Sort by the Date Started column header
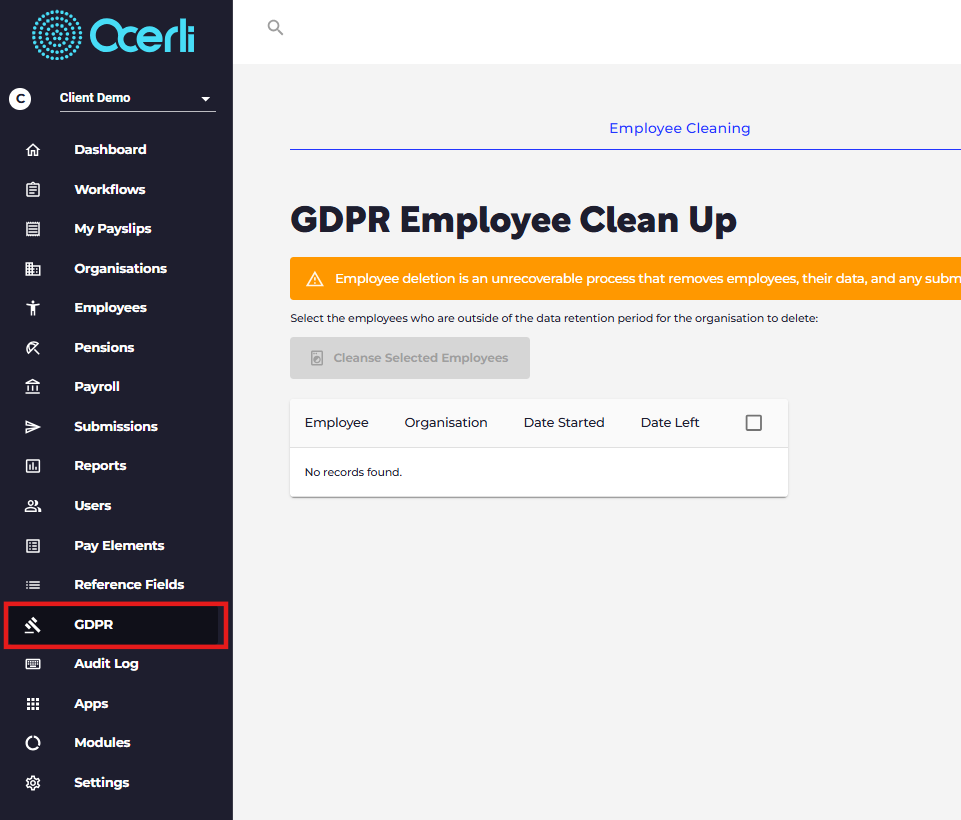Viewport: 961px width, 820px height. [564, 423]
